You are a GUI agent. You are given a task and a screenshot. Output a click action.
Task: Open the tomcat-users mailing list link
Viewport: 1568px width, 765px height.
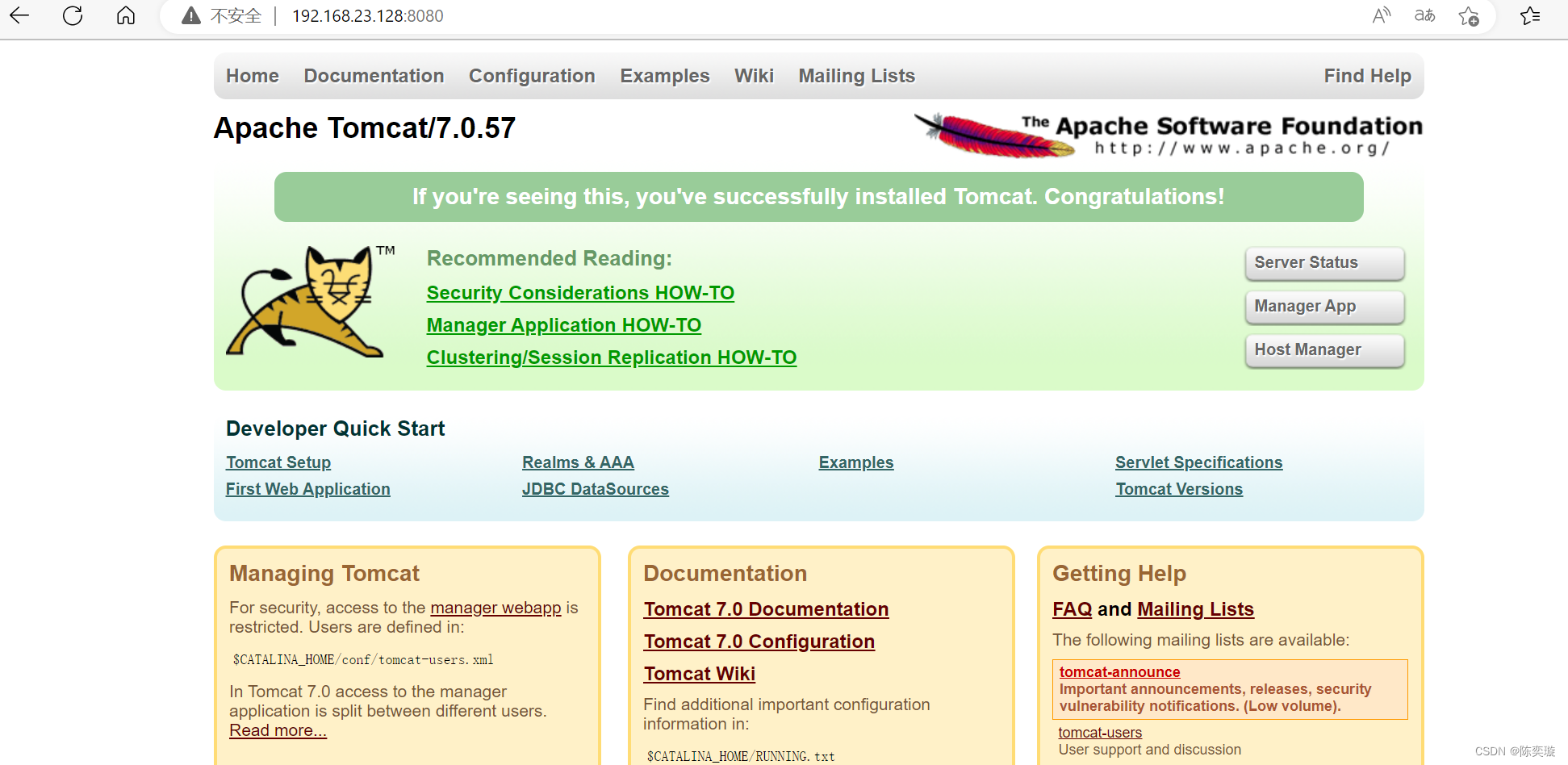[x=1100, y=733]
